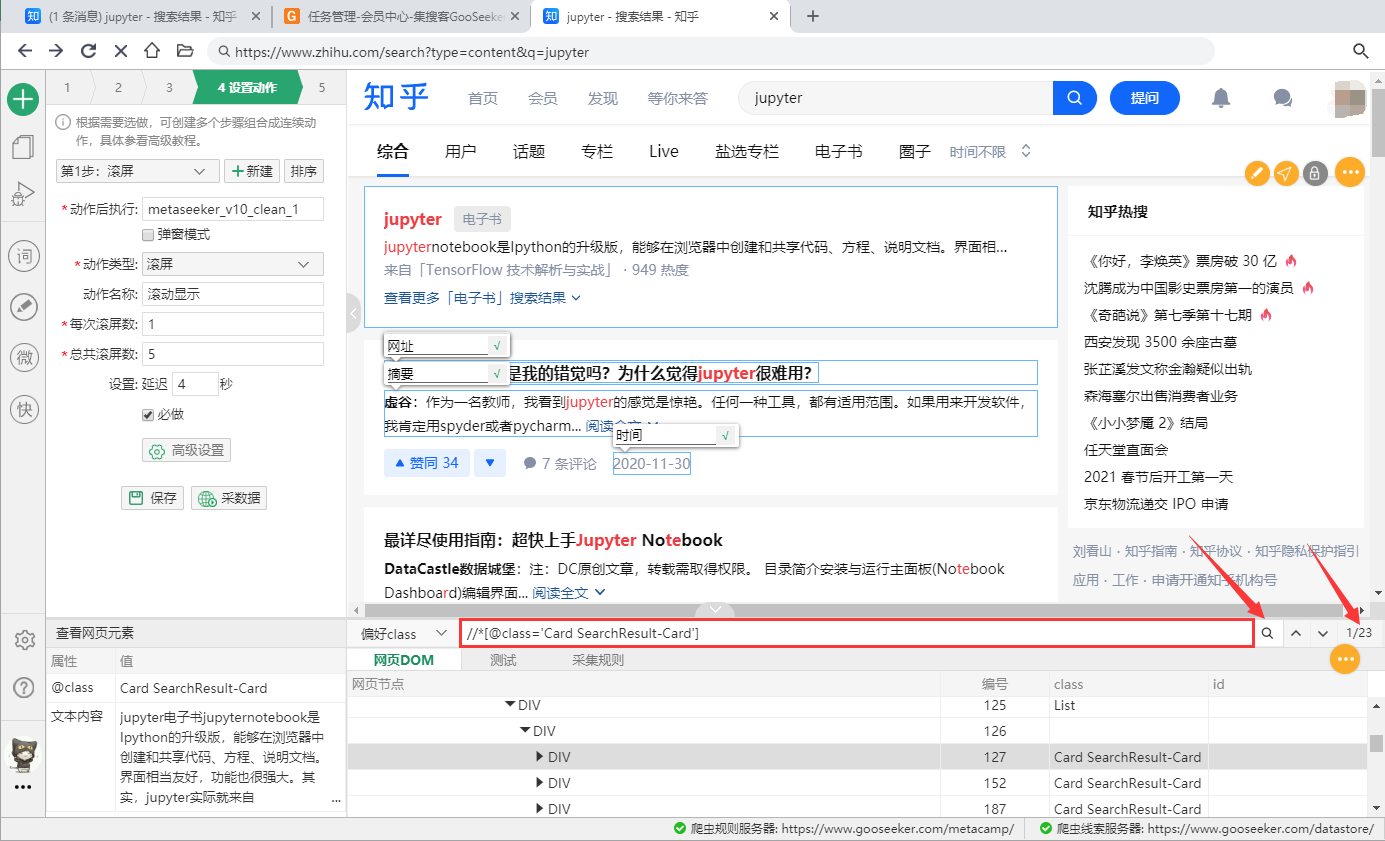This screenshot has height=841, width=1385.
Task: Toggle 时间 field checkmark
Action: pyautogui.click(x=725, y=435)
